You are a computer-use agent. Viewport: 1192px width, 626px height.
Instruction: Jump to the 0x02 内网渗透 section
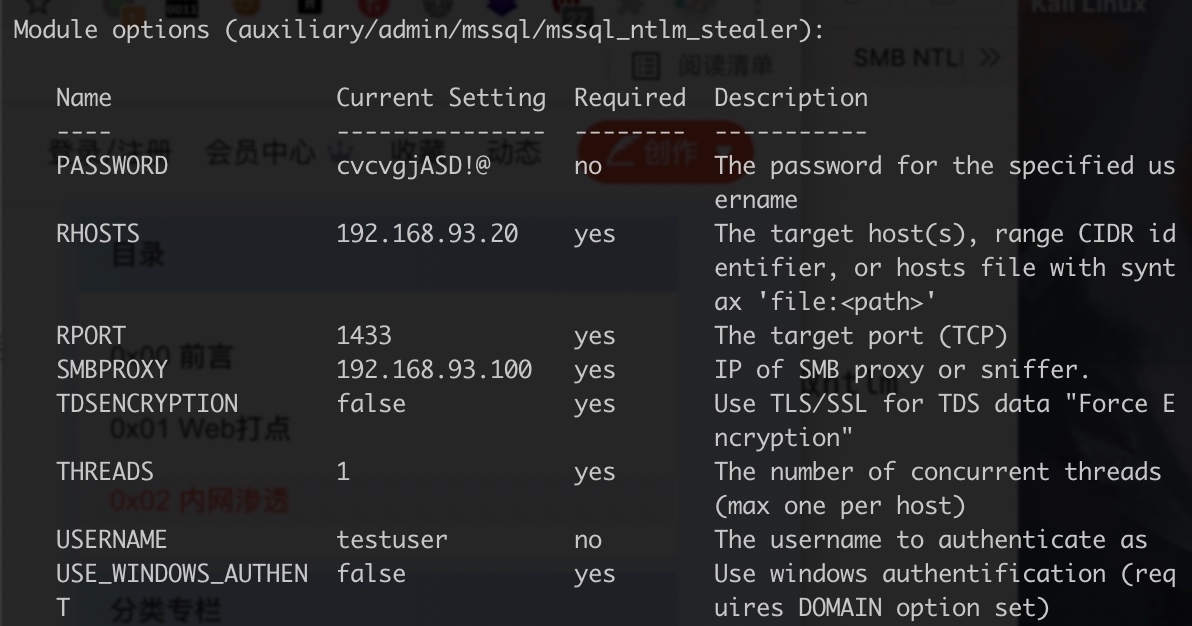point(199,498)
